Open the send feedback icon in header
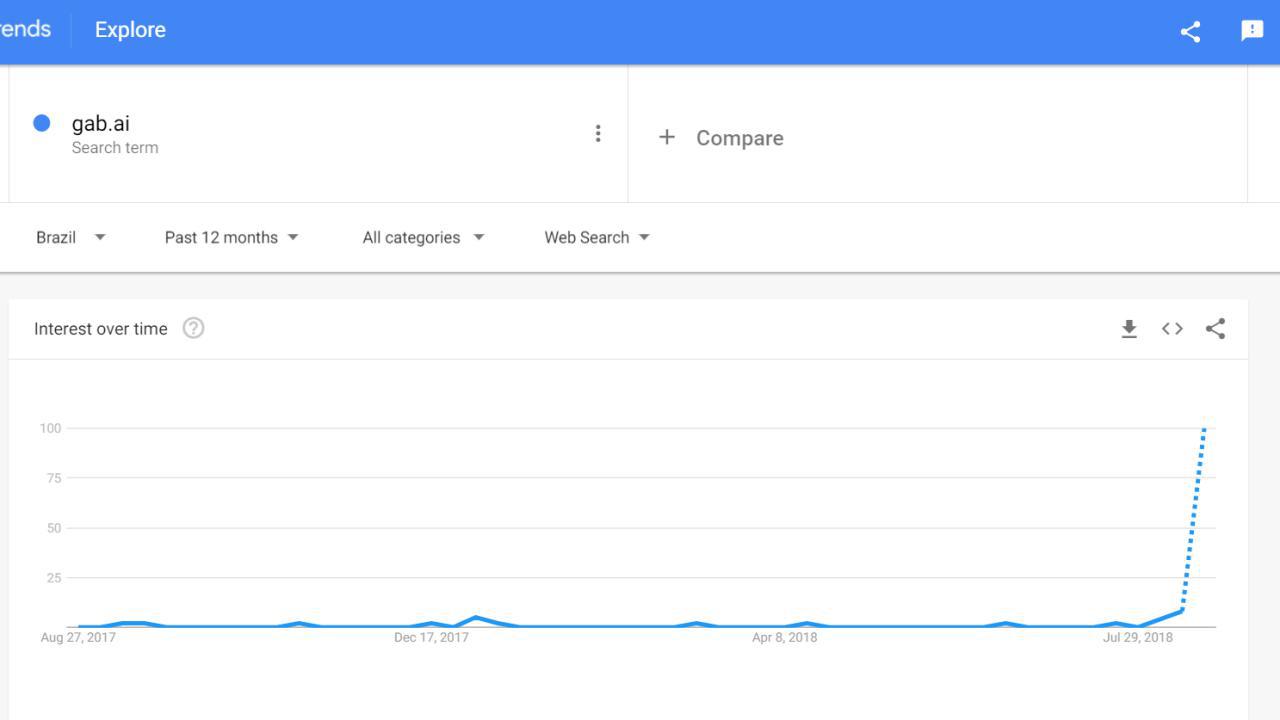This screenshot has height=720, width=1280. tap(1252, 31)
